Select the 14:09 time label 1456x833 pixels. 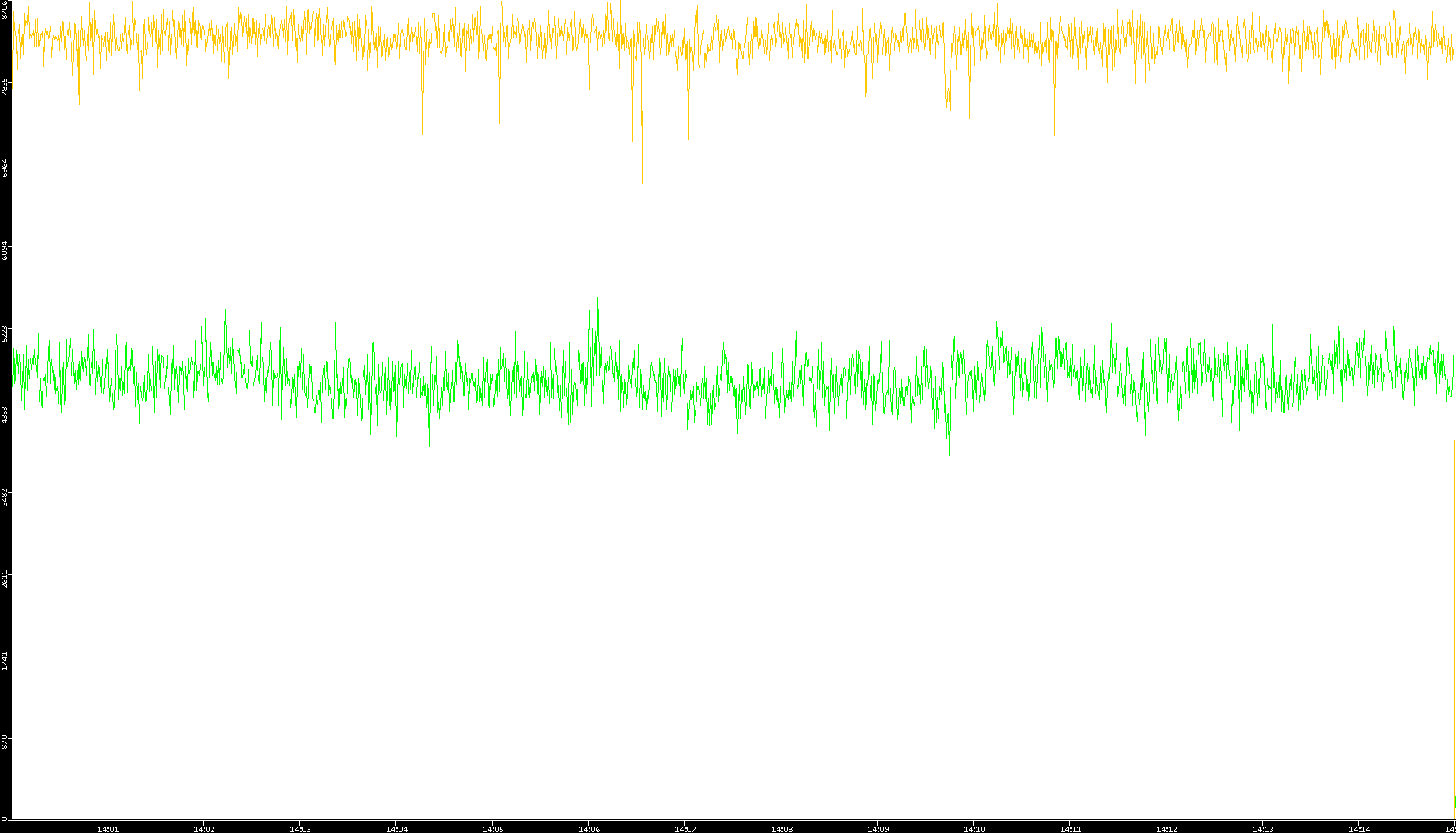coord(878,829)
